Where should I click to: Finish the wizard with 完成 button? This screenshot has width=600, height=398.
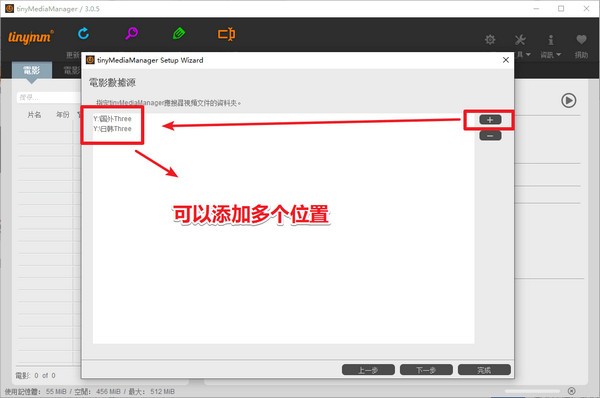484,370
